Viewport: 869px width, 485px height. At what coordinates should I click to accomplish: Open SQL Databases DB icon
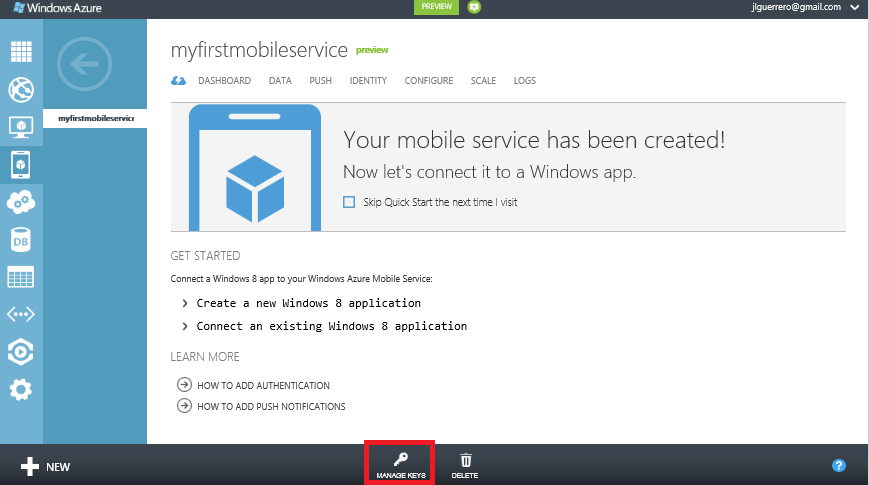tap(21, 240)
